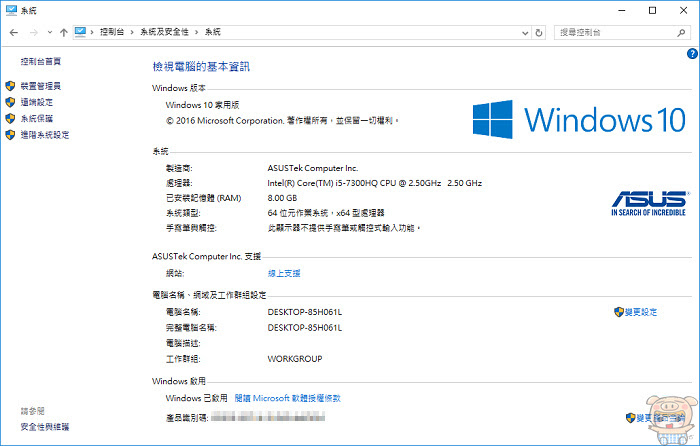The image size is (700, 446).
Task: Open help with blue question mark icon
Action: pyautogui.click(x=692, y=54)
